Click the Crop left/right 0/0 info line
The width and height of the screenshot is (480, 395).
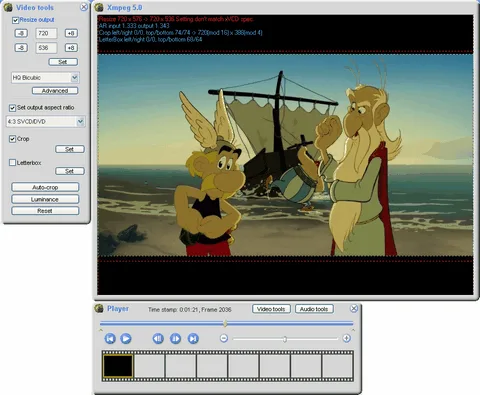(180, 33)
